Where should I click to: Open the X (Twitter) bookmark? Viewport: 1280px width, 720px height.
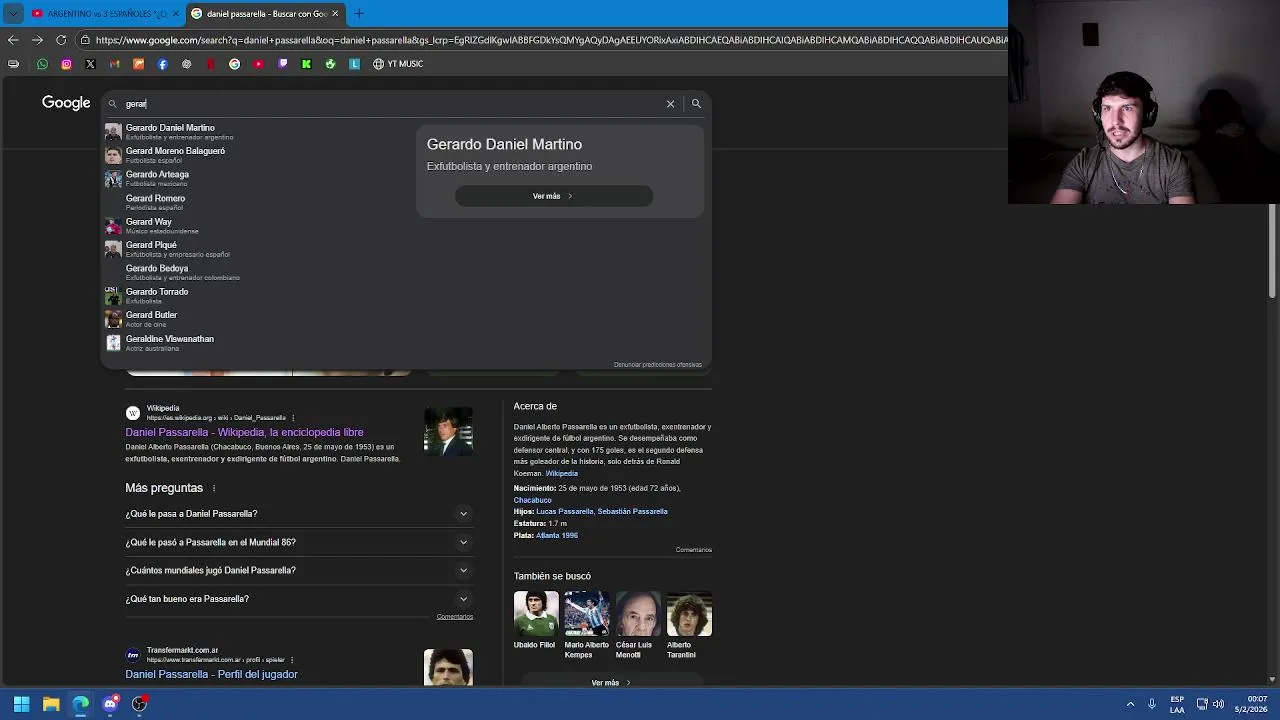90,64
